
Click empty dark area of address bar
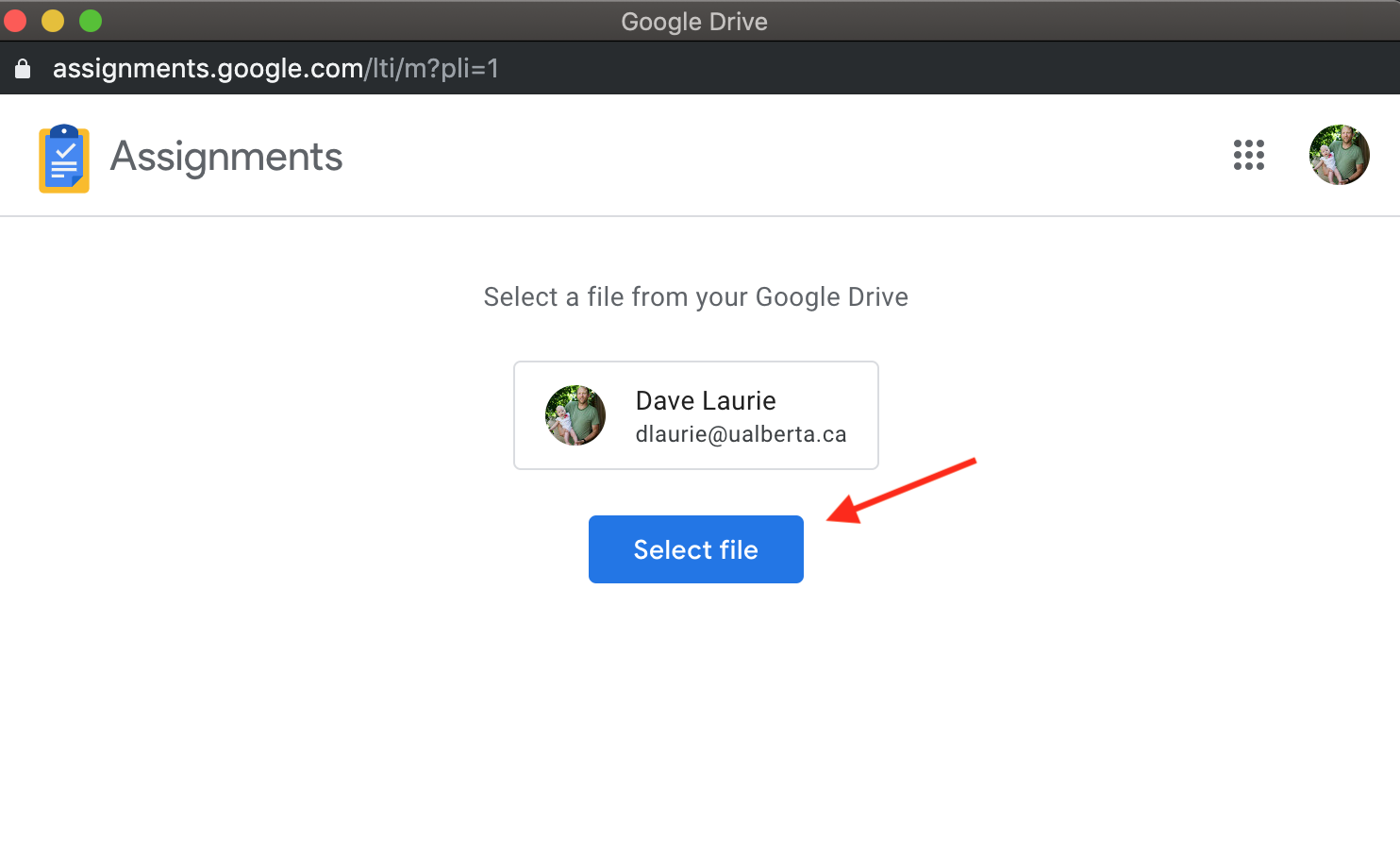[x=943, y=69]
